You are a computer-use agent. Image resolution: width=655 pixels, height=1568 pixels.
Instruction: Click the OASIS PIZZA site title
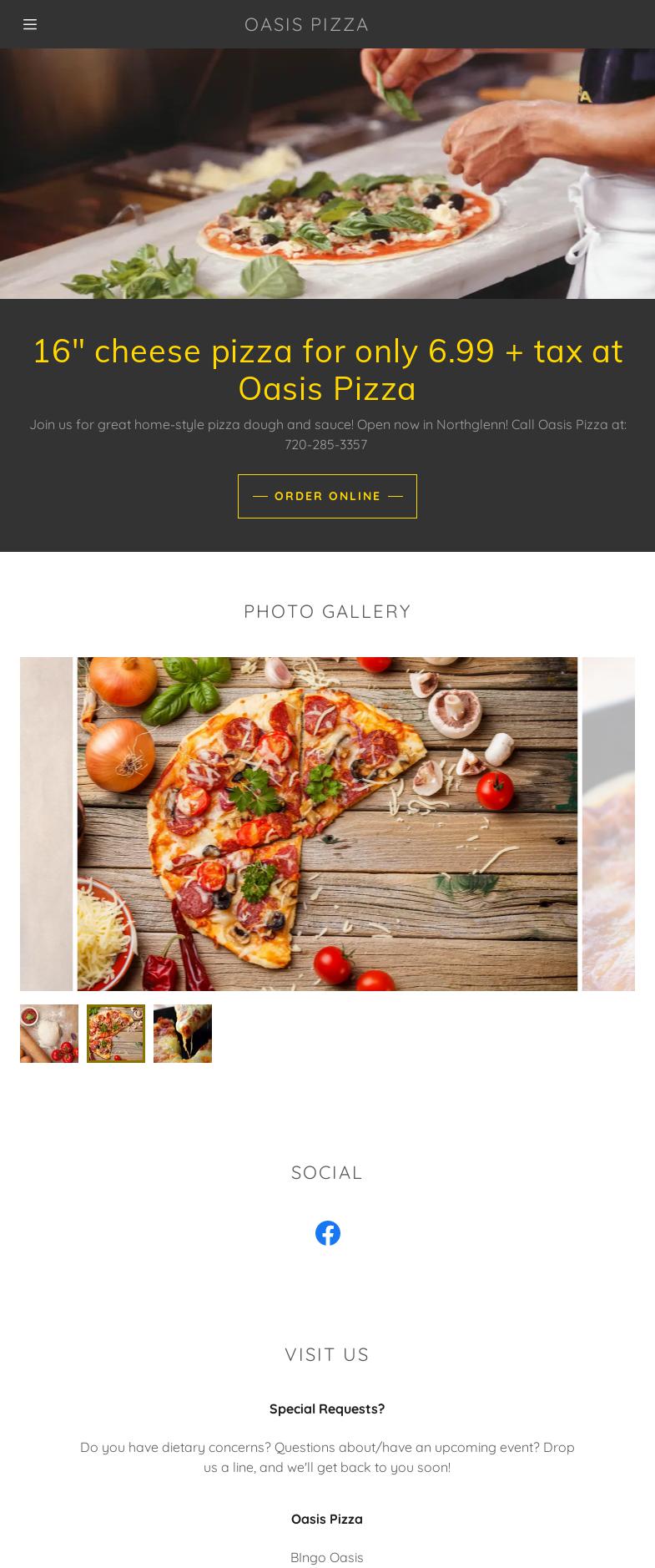(306, 24)
